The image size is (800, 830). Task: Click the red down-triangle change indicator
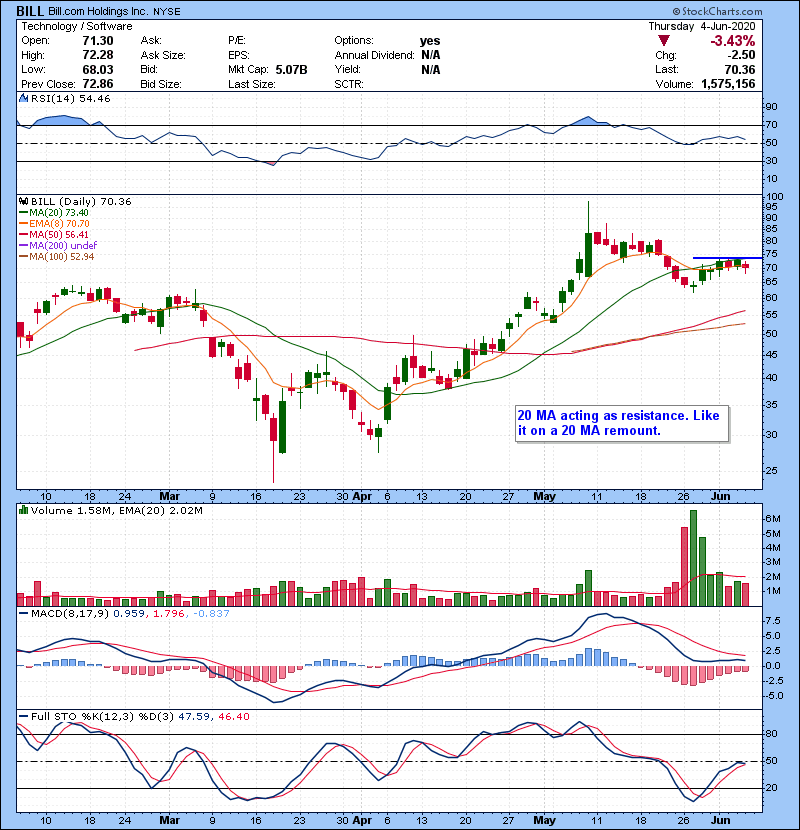point(664,40)
